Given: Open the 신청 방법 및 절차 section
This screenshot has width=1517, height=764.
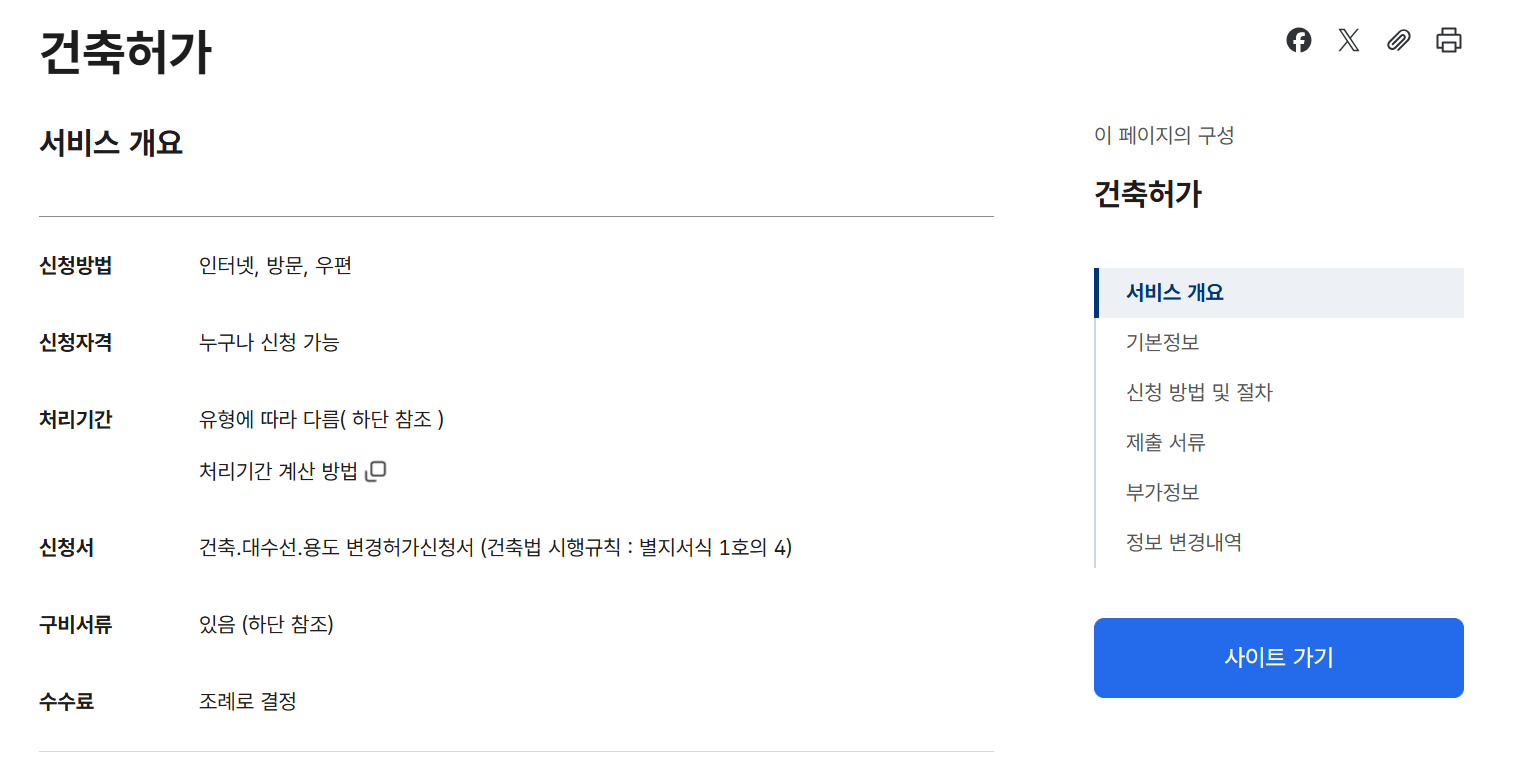Looking at the screenshot, I should pos(1196,392).
